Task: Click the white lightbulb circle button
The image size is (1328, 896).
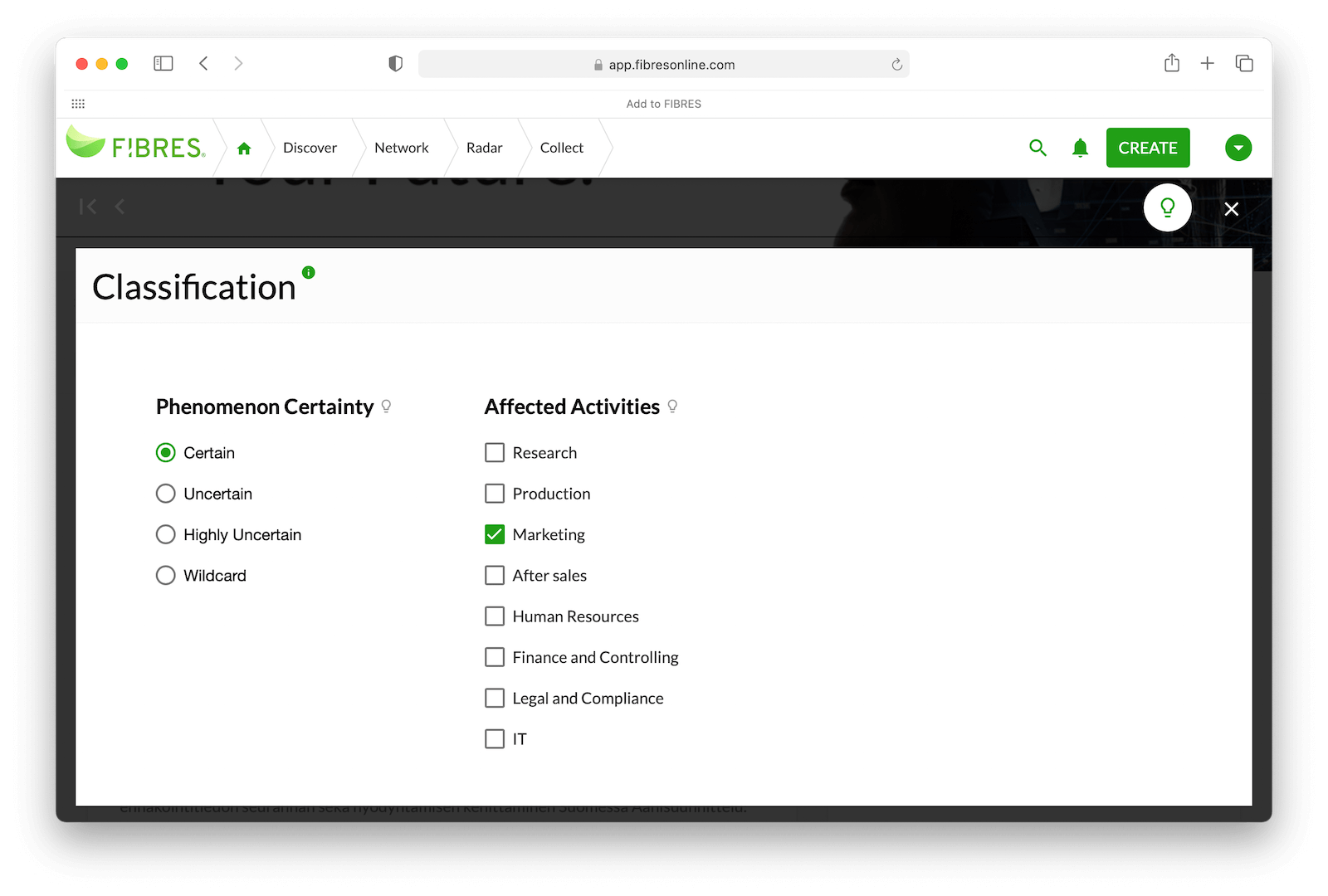Action: pyautogui.click(x=1167, y=207)
